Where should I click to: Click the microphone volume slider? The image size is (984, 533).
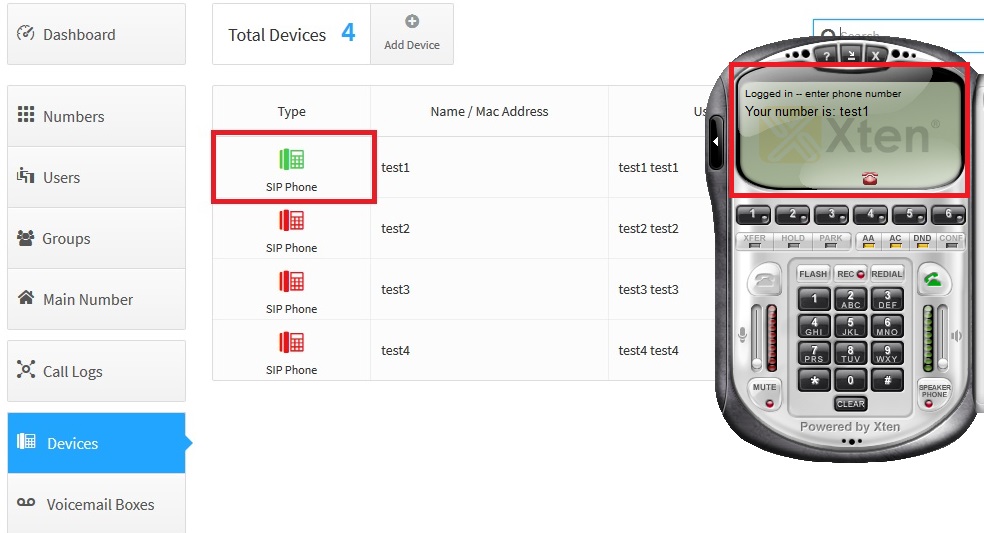point(756,340)
